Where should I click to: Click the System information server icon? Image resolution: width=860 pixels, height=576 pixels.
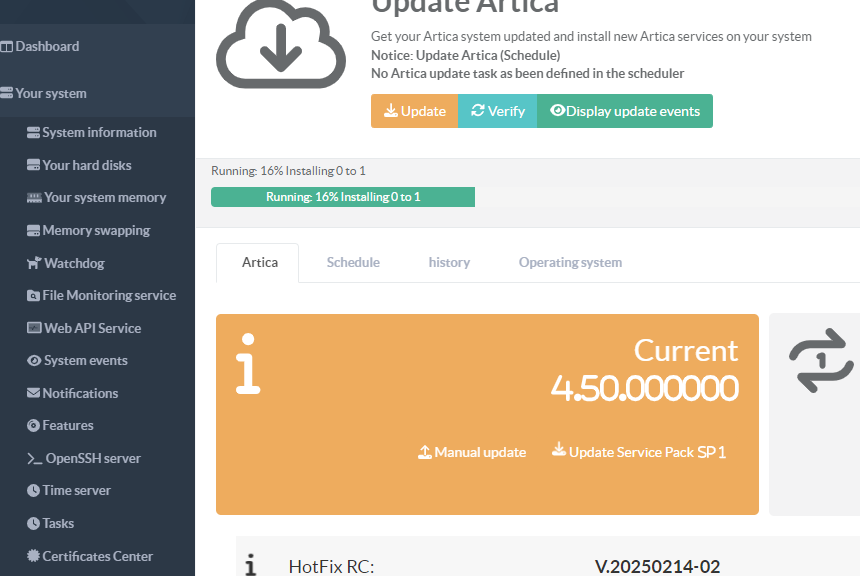tap(34, 132)
